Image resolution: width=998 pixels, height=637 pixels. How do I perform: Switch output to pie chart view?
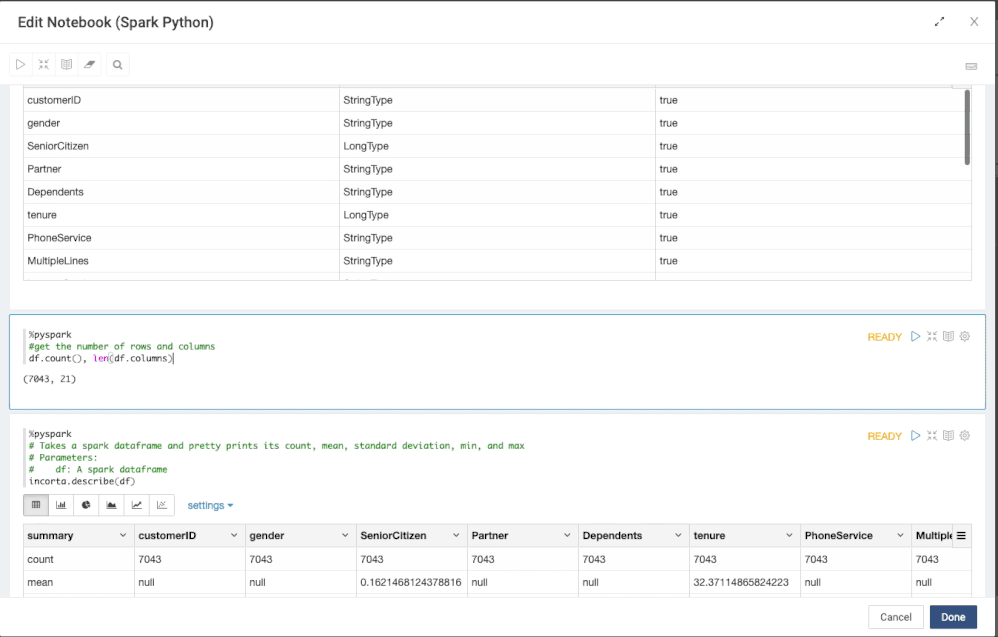coord(86,505)
